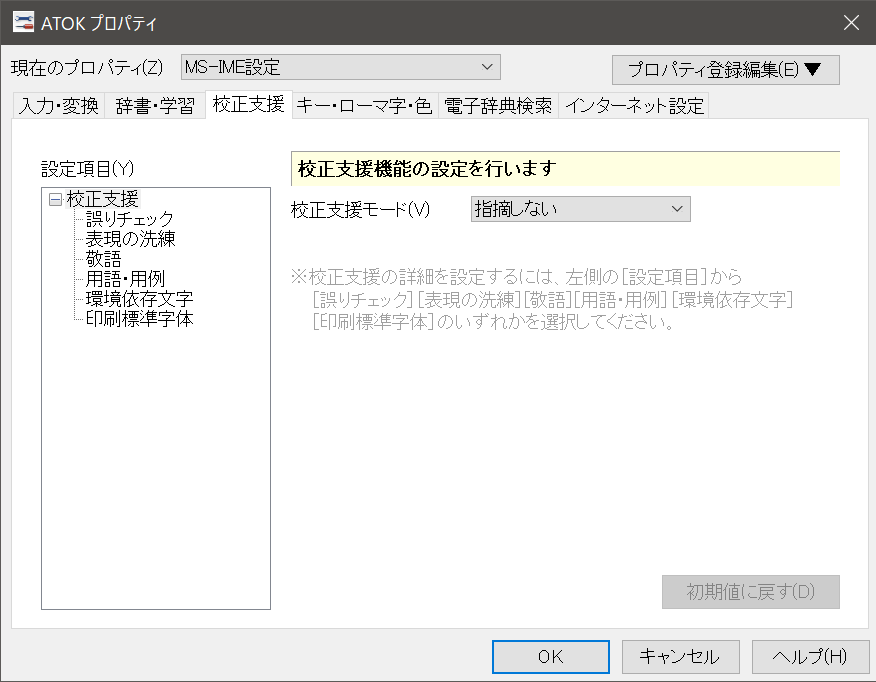876x682 pixels.
Task: Select the 校正支援 root tree item
Action: pos(102,199)
